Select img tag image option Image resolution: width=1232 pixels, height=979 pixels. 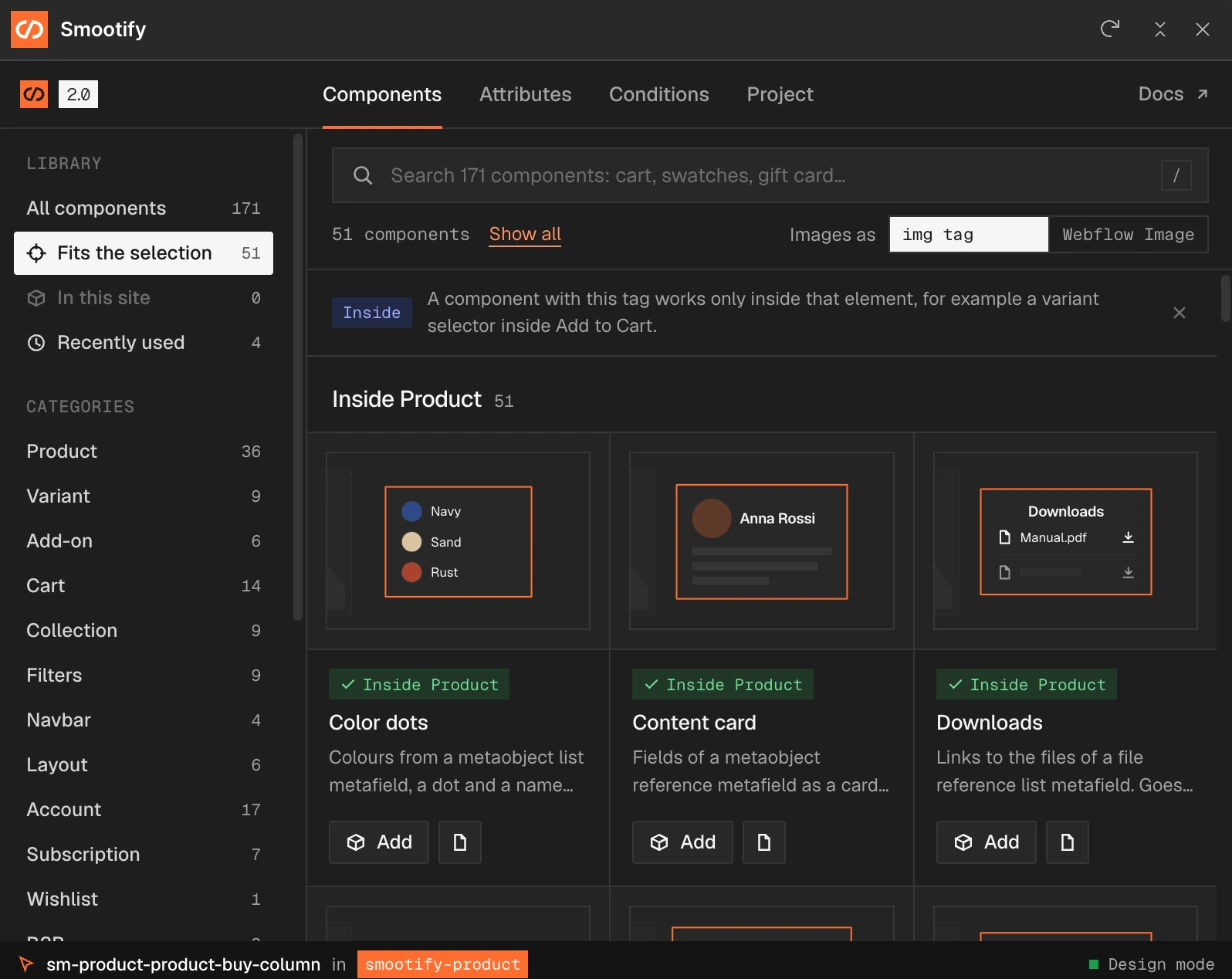tap(969, 234)
